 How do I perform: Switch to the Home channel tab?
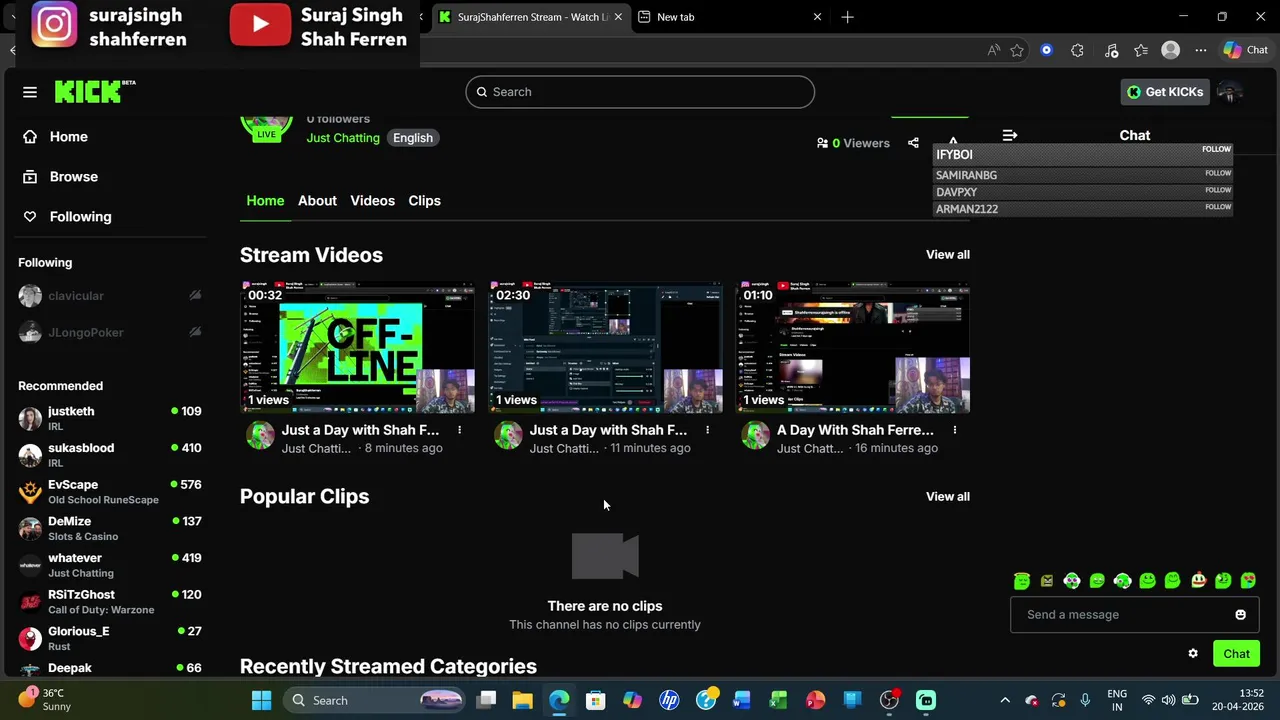pyautogui.click(x=265, y=201)
